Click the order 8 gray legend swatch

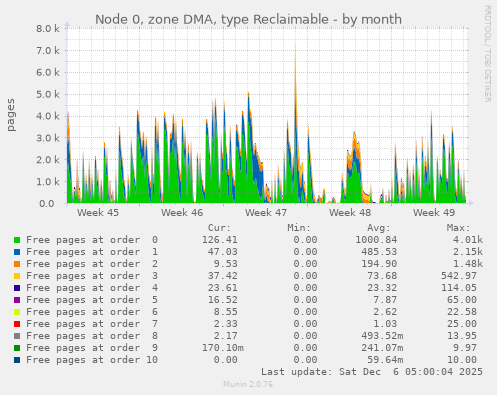[x=17, y=336]
